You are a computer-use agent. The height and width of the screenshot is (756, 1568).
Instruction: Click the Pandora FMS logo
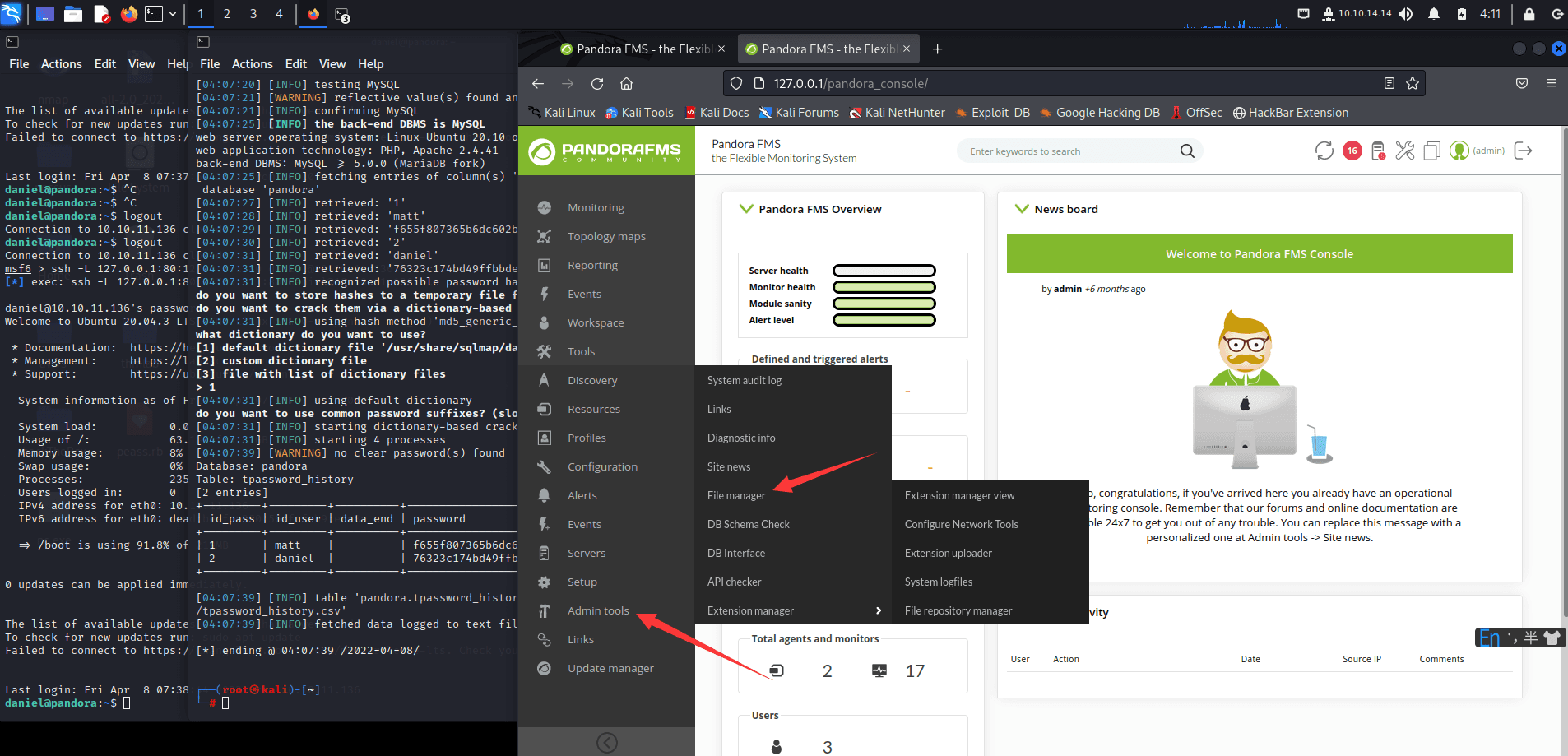coord(606,151)
